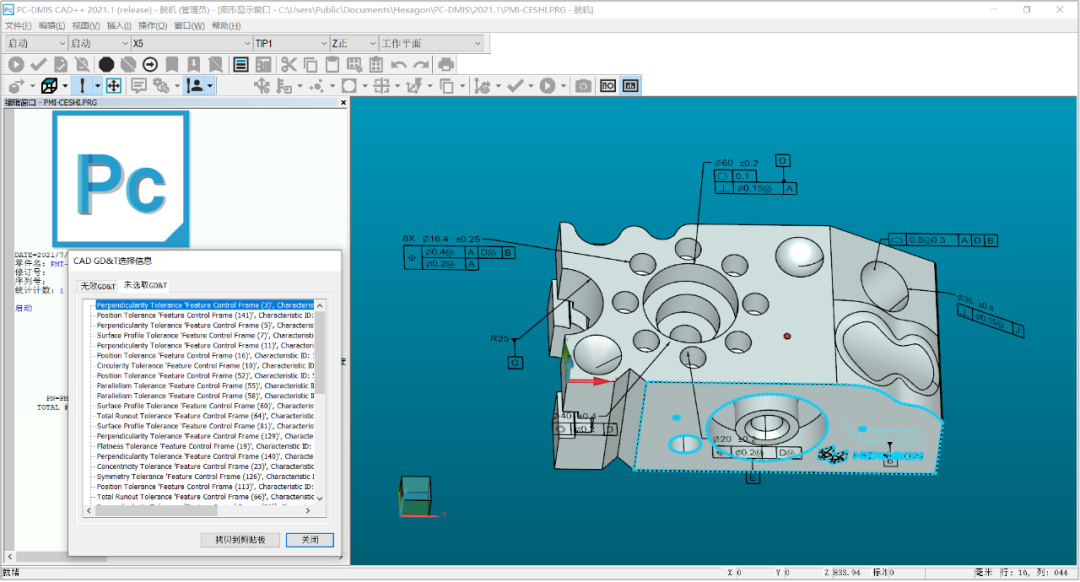Image resolution: width=1080 pixels, height=582 pixels.
Task: Open the 工作平面 dropdown
Action: 431,43
